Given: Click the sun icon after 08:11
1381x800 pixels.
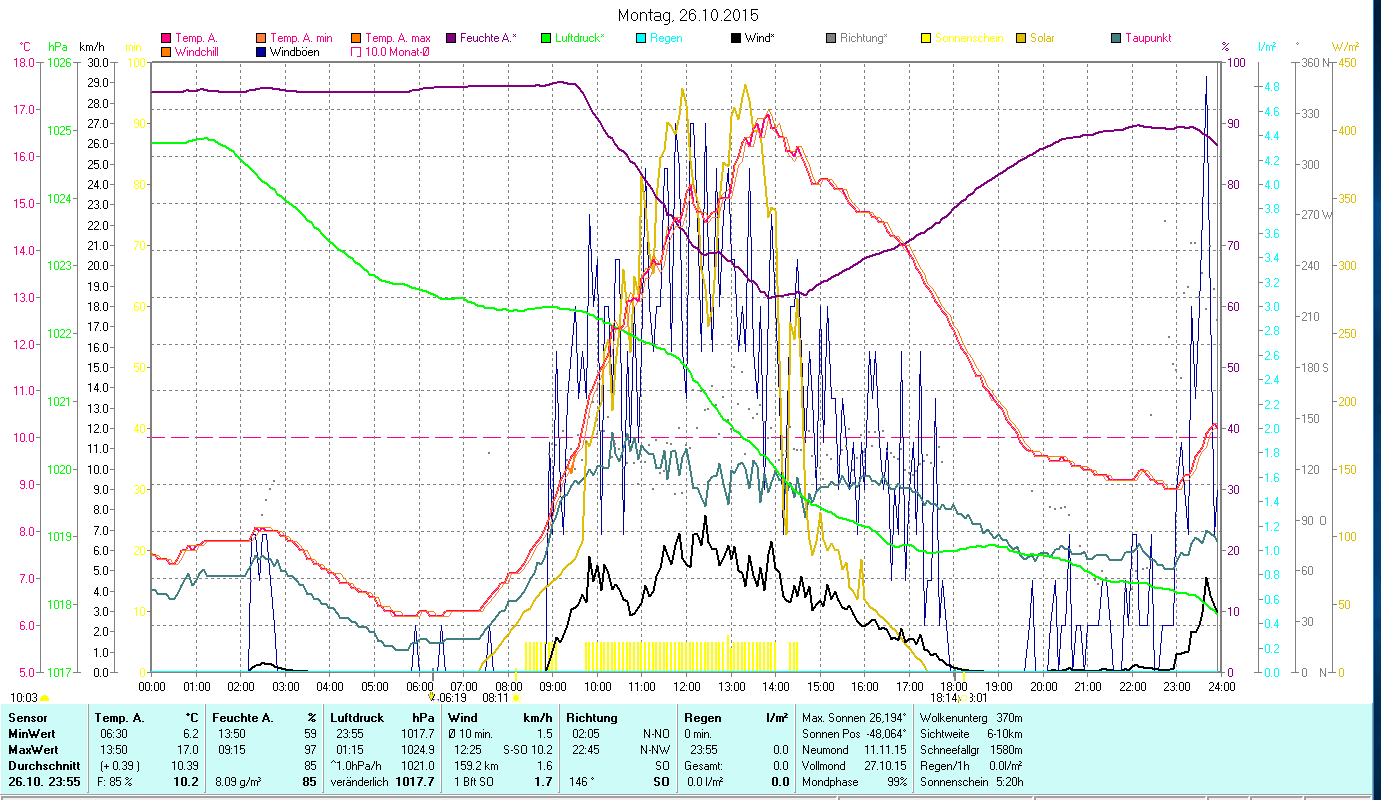Looking at the screenshot, I should click(517, 698).
